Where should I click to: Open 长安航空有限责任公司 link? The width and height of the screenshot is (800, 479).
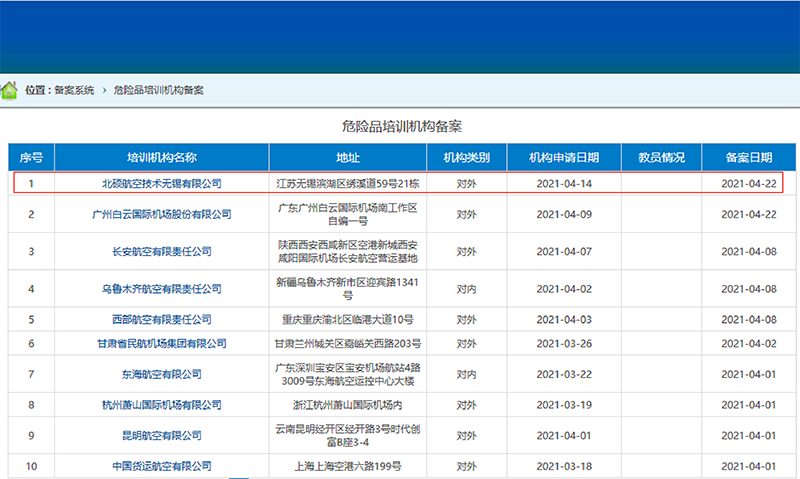(162, 251)
